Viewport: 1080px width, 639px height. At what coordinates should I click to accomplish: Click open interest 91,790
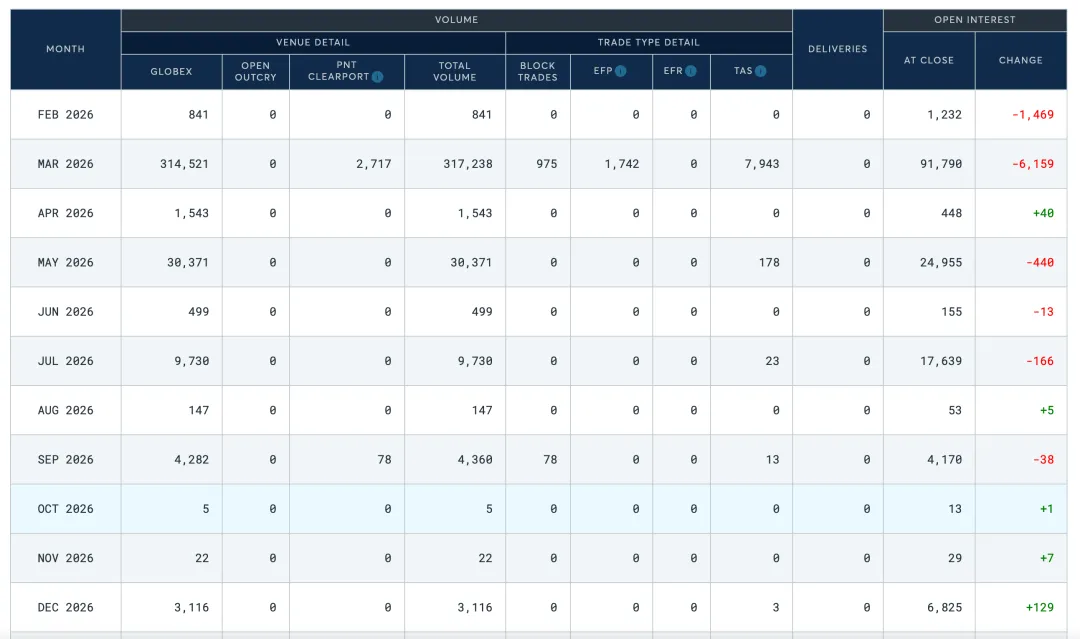(x=941, y=164)
